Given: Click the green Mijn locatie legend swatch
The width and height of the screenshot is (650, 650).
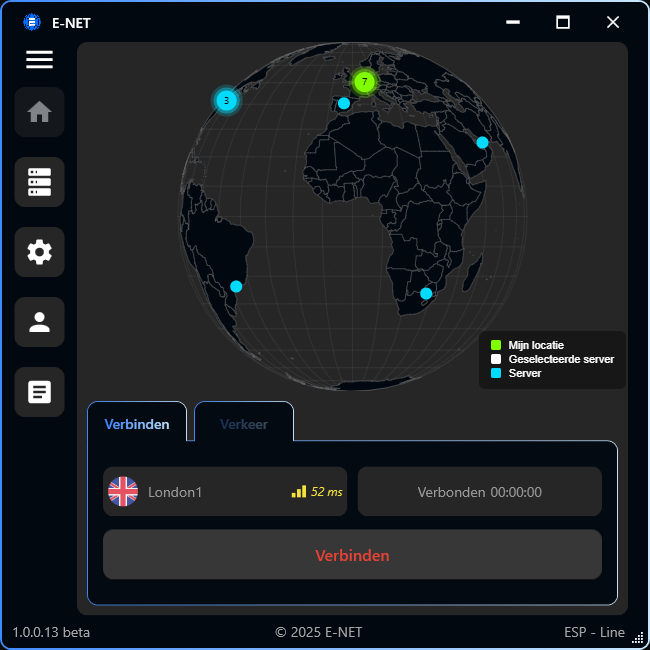Looking at the screenshot, I should (x=496, y=345).
